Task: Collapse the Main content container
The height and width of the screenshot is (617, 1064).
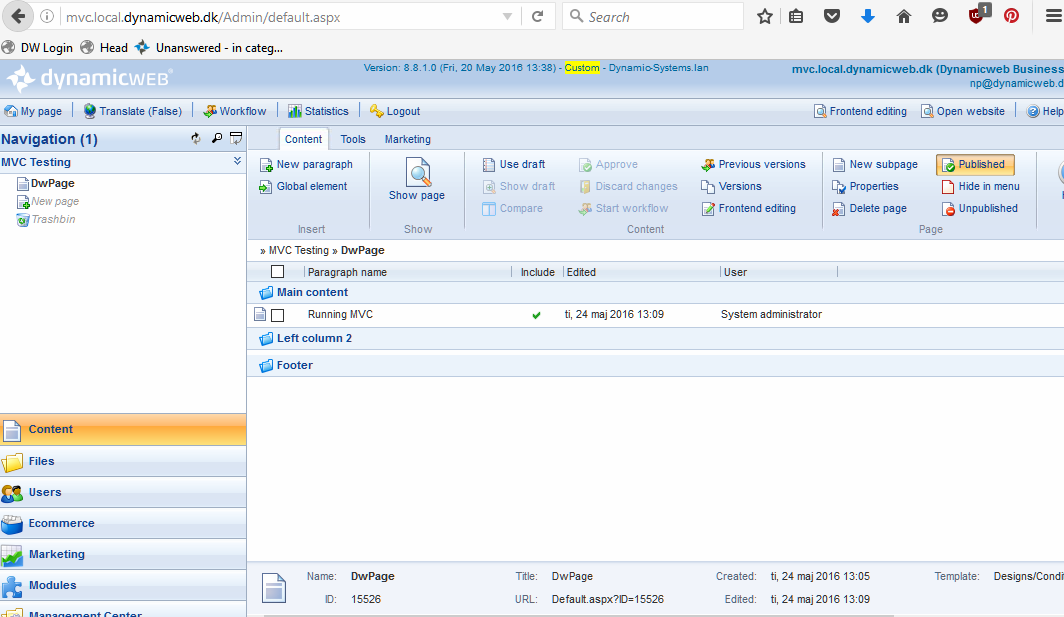Action: [266, 293]
